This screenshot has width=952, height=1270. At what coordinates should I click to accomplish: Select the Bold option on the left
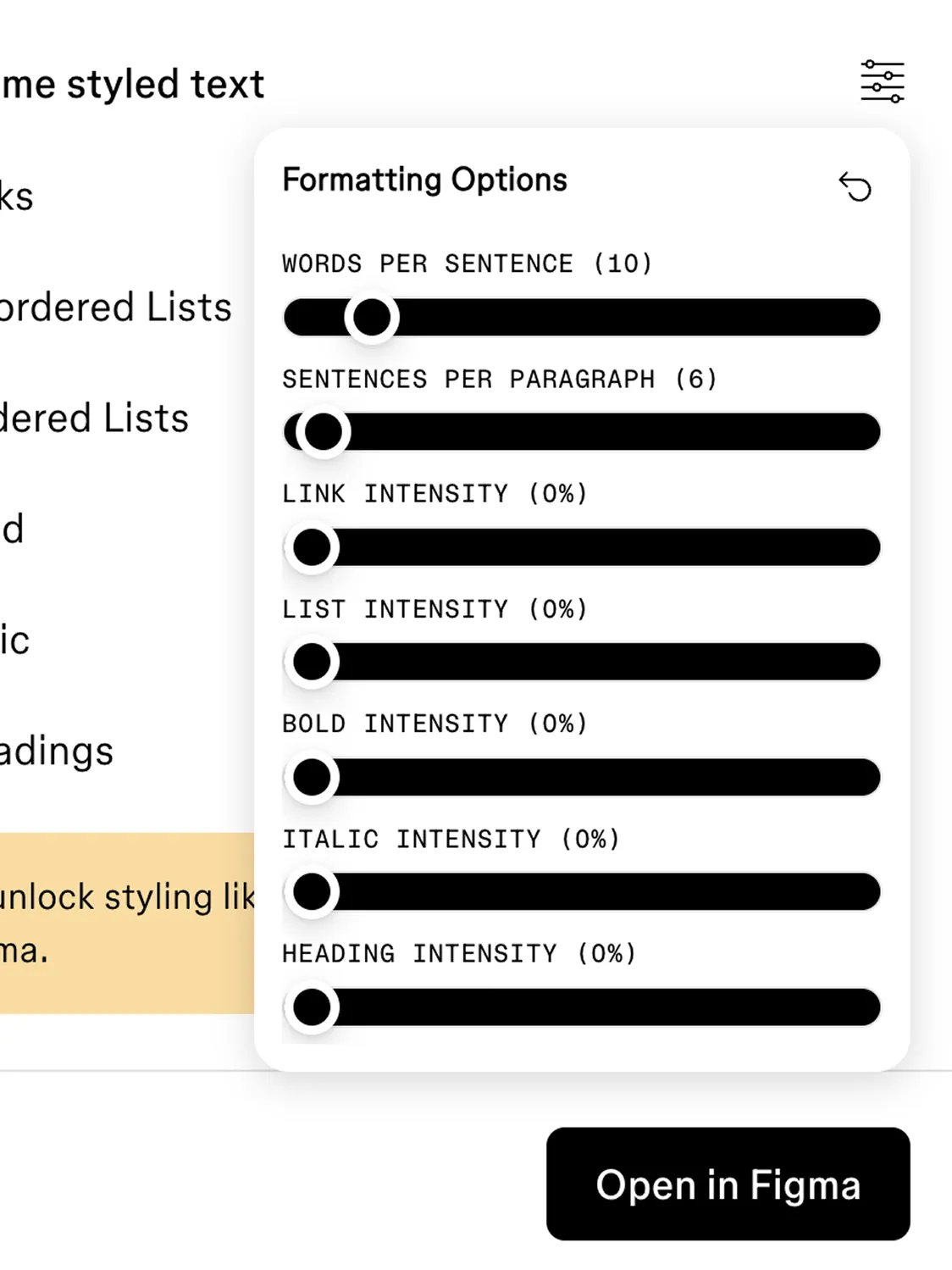(x=13, y=530)
